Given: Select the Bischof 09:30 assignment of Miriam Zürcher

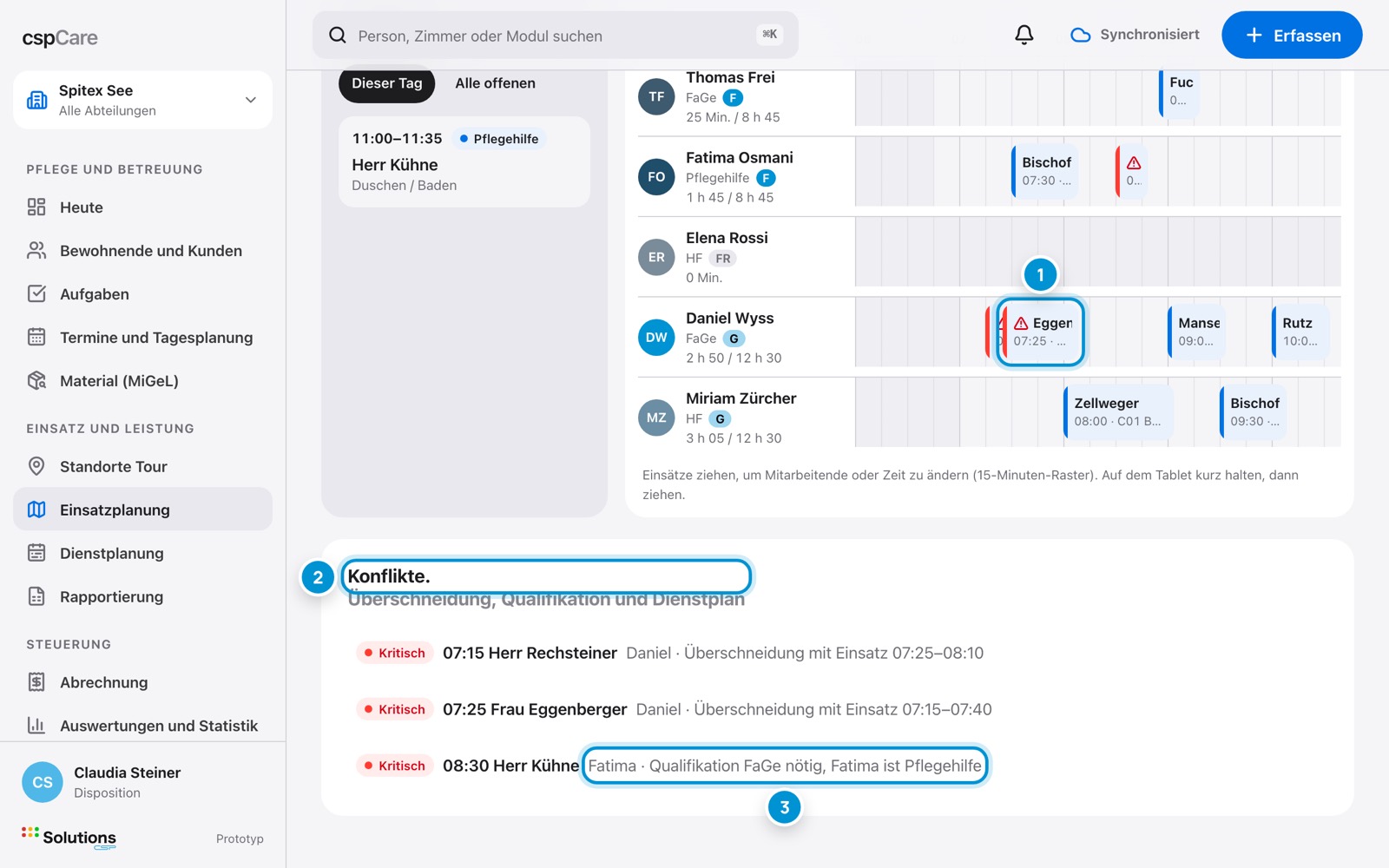Looking at the screenshot, I should click(1254, 411).
